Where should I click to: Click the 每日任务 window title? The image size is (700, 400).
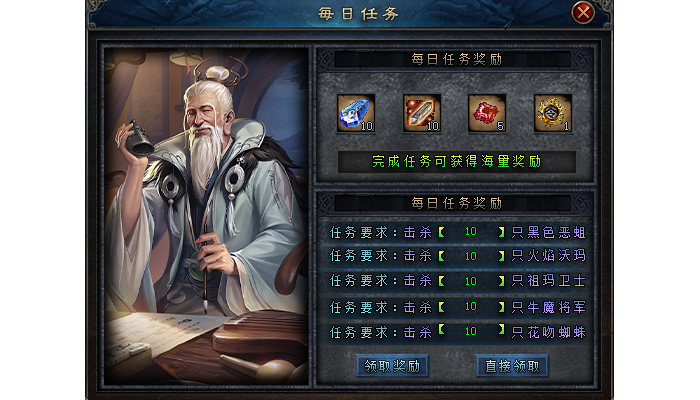coord(358,14)
